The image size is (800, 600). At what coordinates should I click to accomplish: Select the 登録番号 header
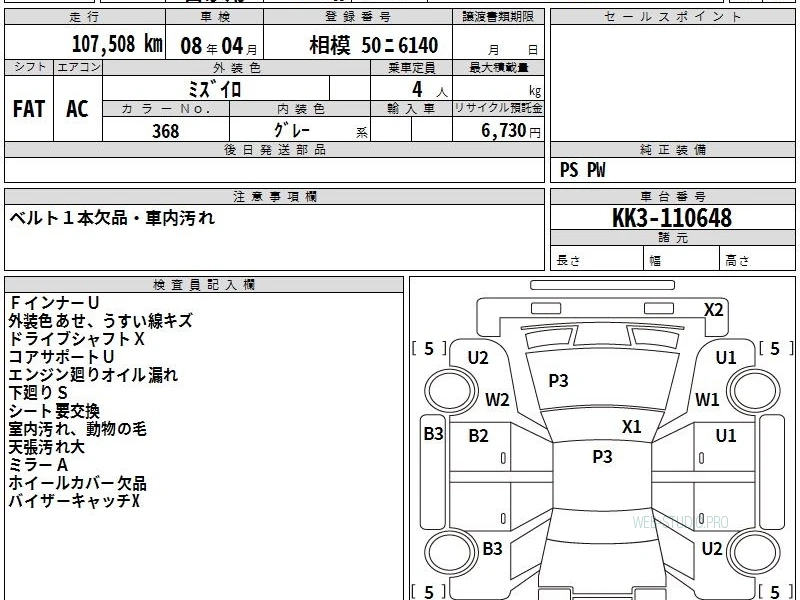point(358,17)
